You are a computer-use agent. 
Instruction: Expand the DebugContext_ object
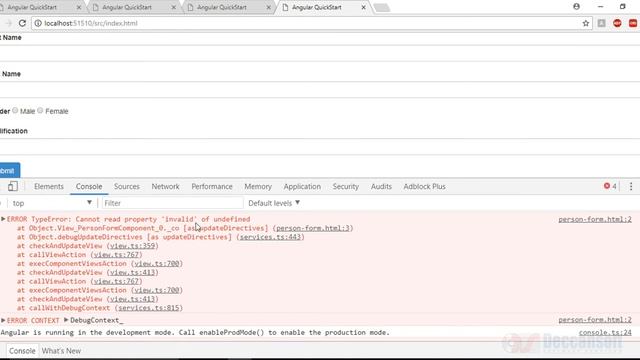[x=66, y=320]
